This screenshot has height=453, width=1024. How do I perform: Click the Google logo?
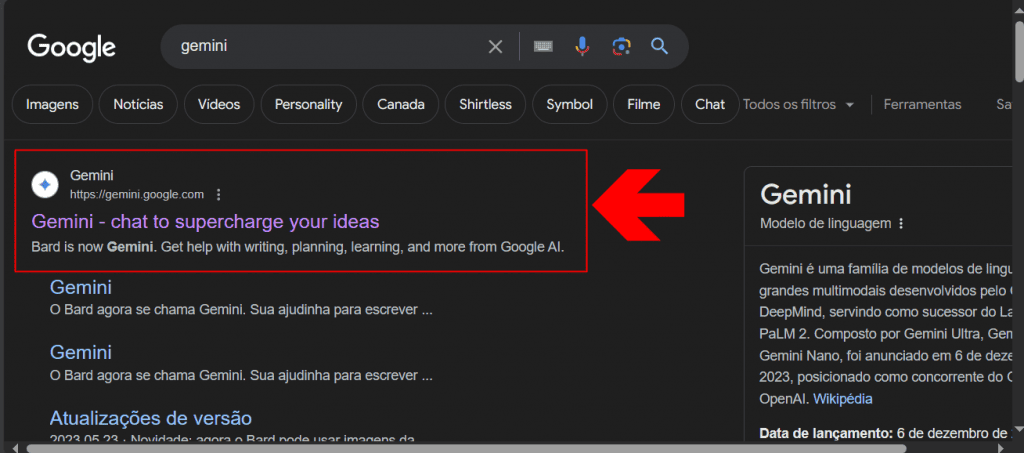tap(72, 48)
